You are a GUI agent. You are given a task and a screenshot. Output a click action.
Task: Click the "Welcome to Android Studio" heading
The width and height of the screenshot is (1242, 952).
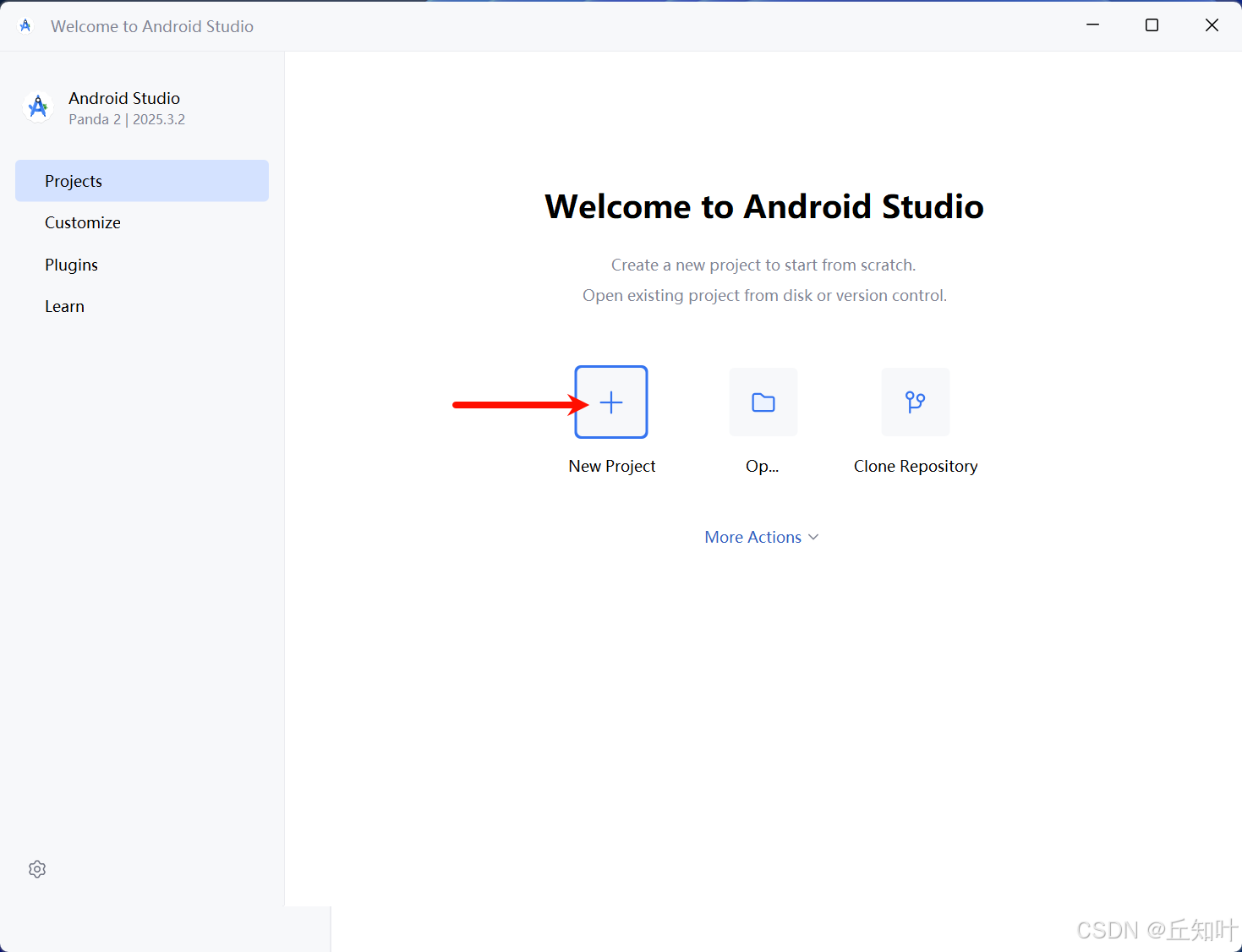764,206
